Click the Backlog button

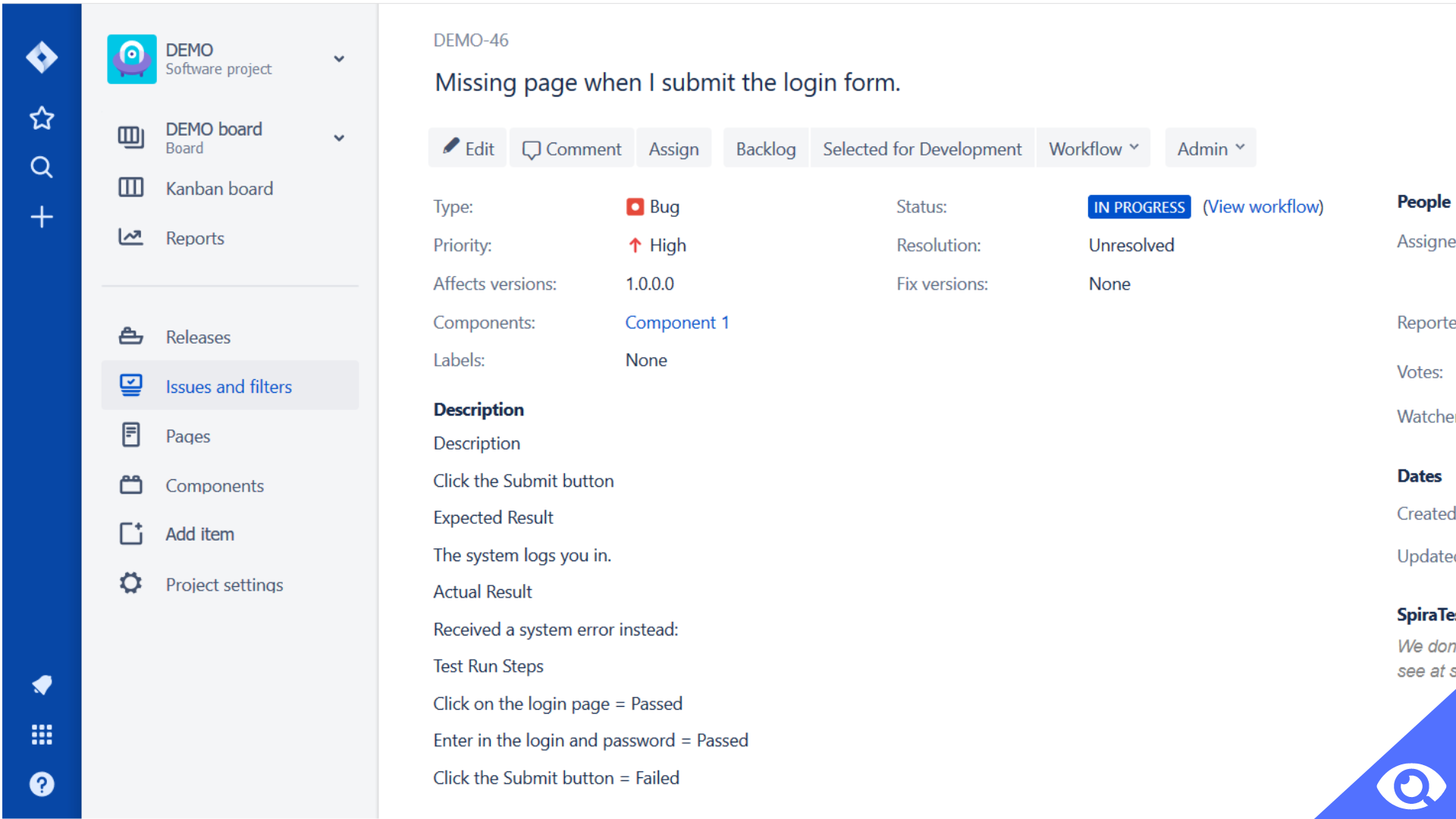coord(765,148)
